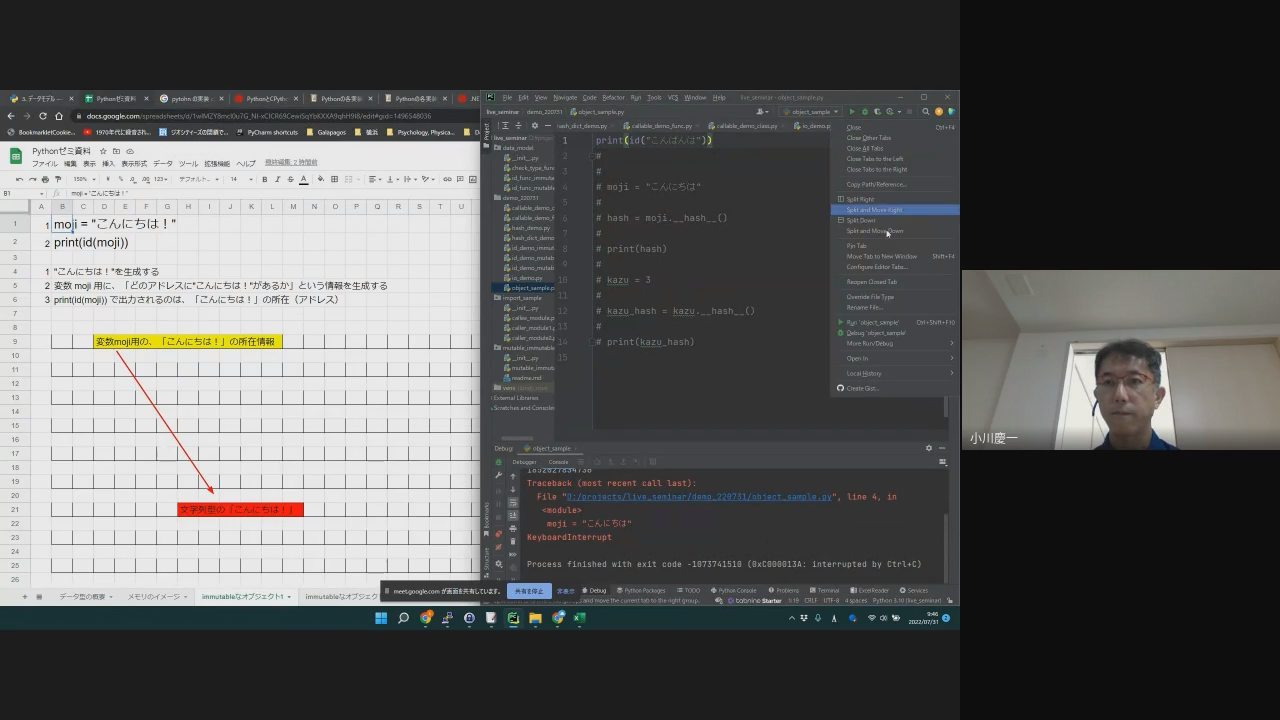Click the print icon in Sheets toolbar
This screenshot has height=720, width=1280.
click(x=45, y=179)
